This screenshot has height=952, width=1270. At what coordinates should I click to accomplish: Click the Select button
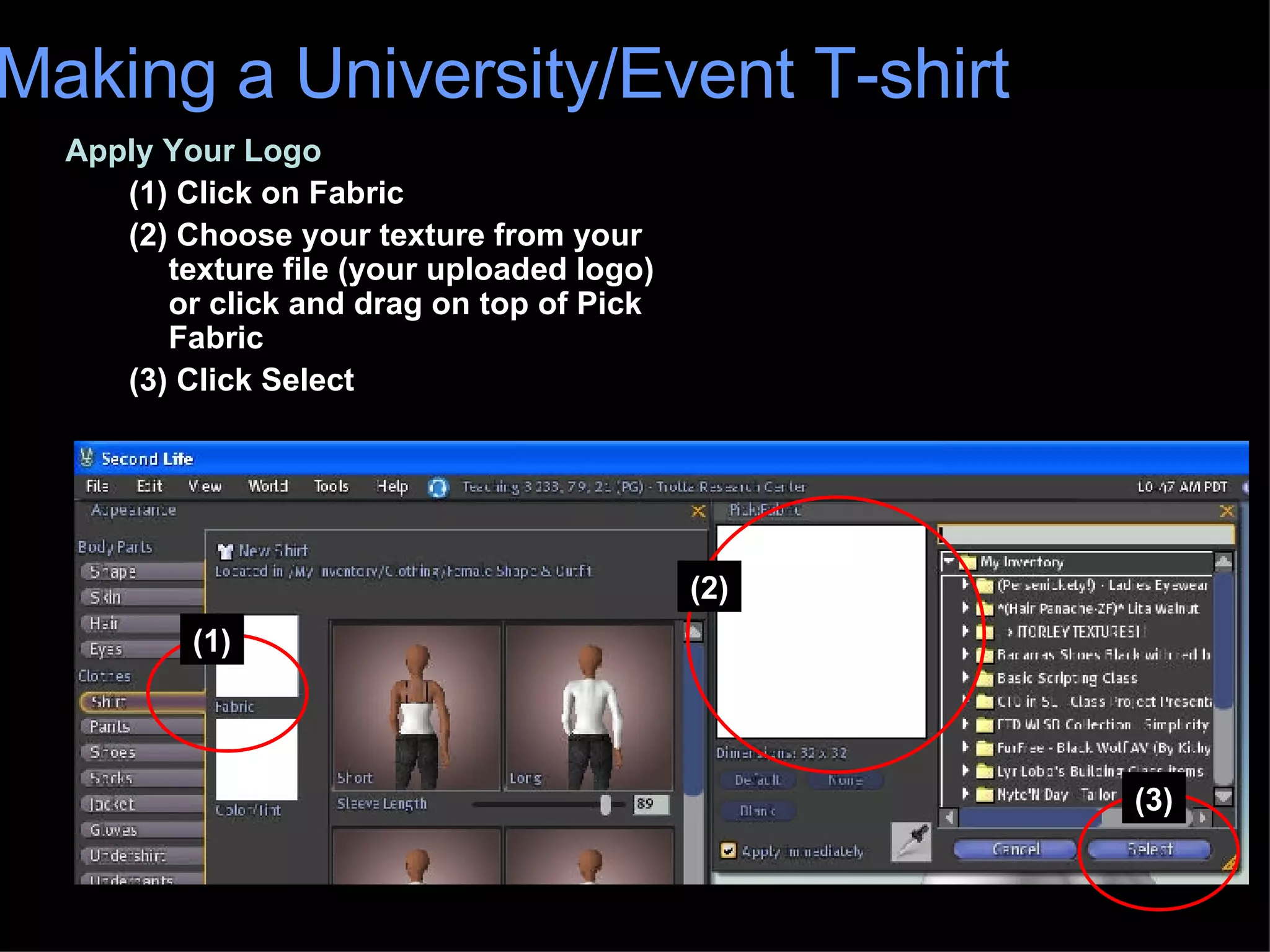click(1150, 849)
